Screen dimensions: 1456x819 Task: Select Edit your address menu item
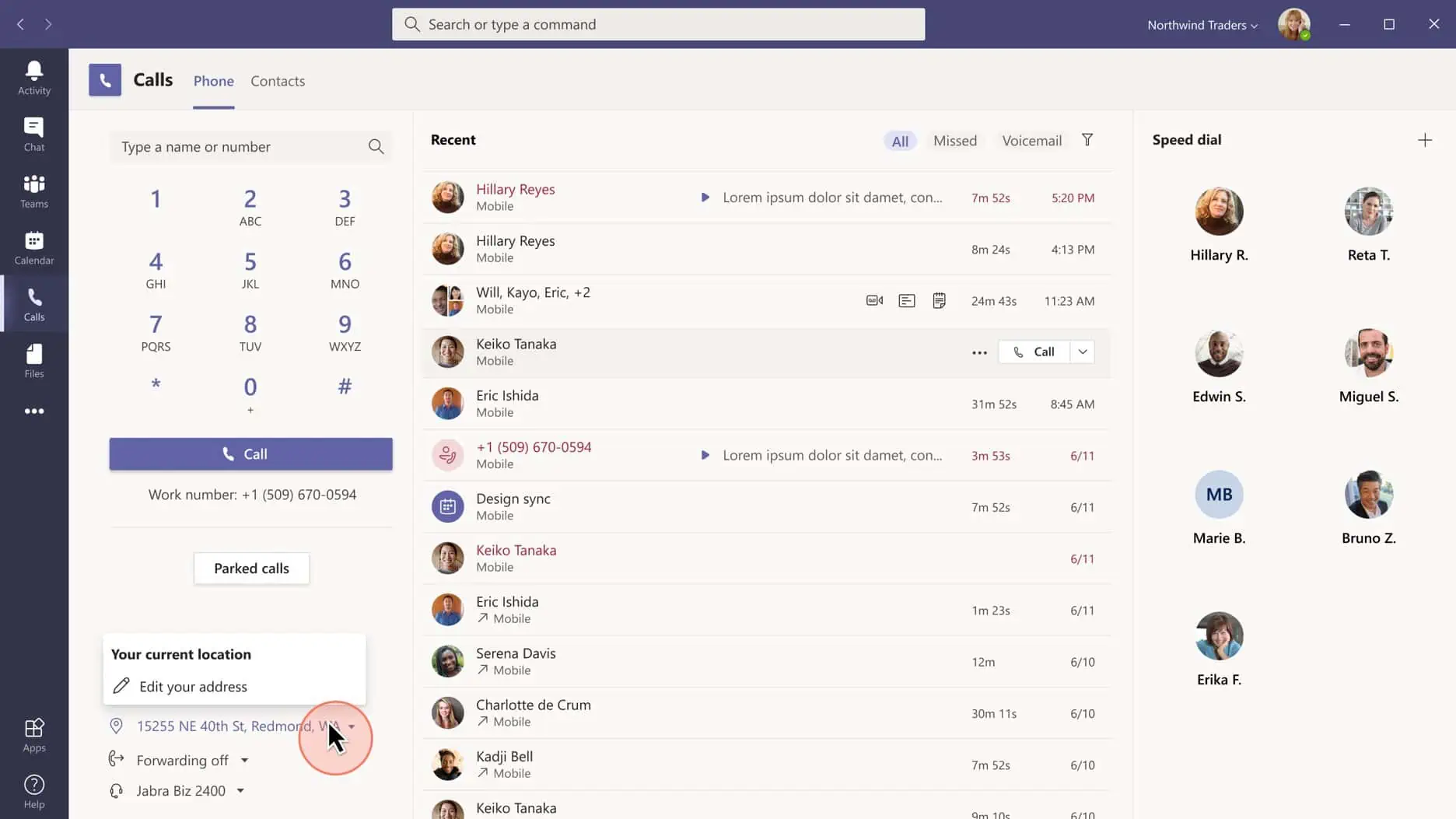[234, 686]
